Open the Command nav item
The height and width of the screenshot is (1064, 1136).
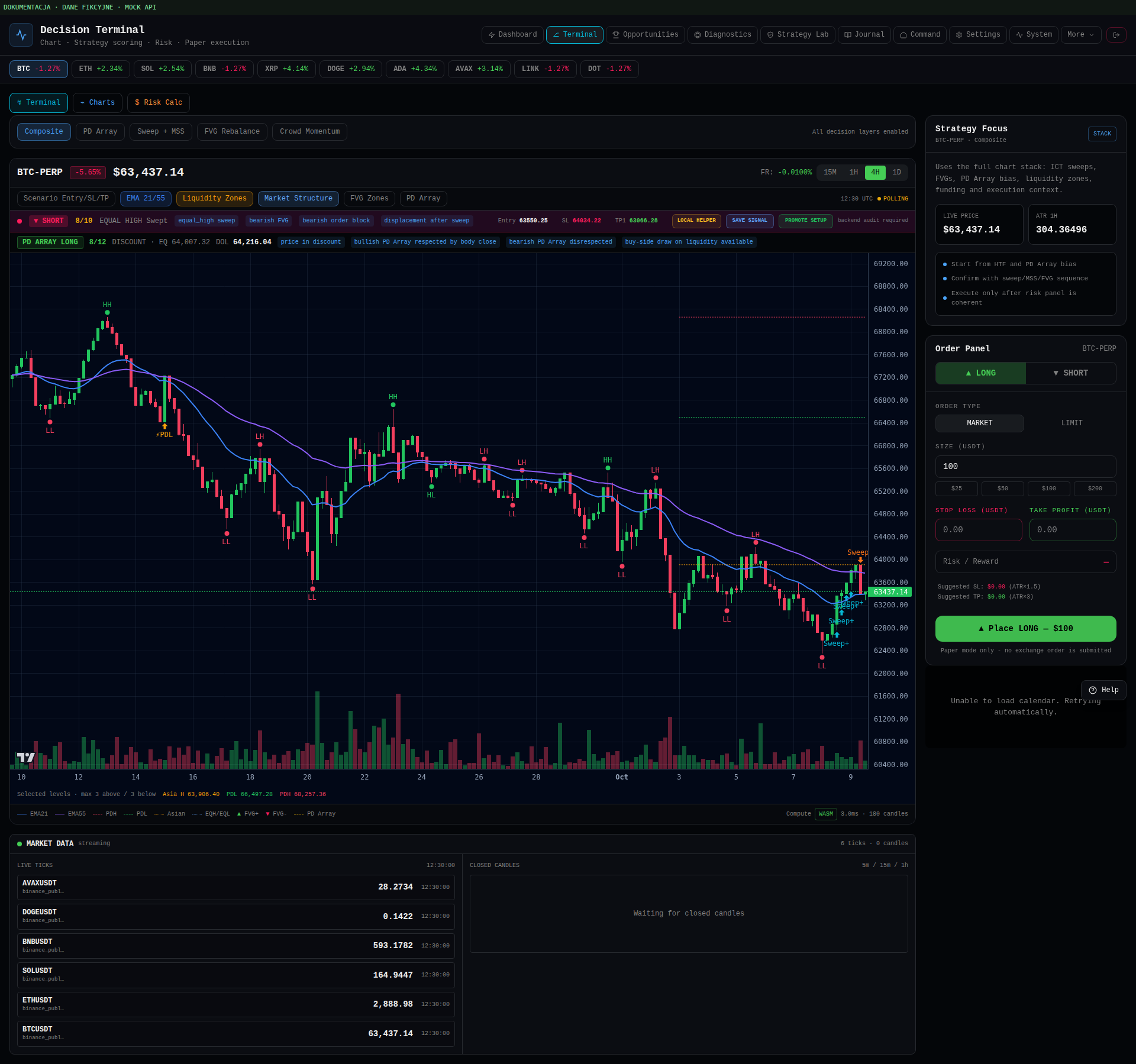920,35
